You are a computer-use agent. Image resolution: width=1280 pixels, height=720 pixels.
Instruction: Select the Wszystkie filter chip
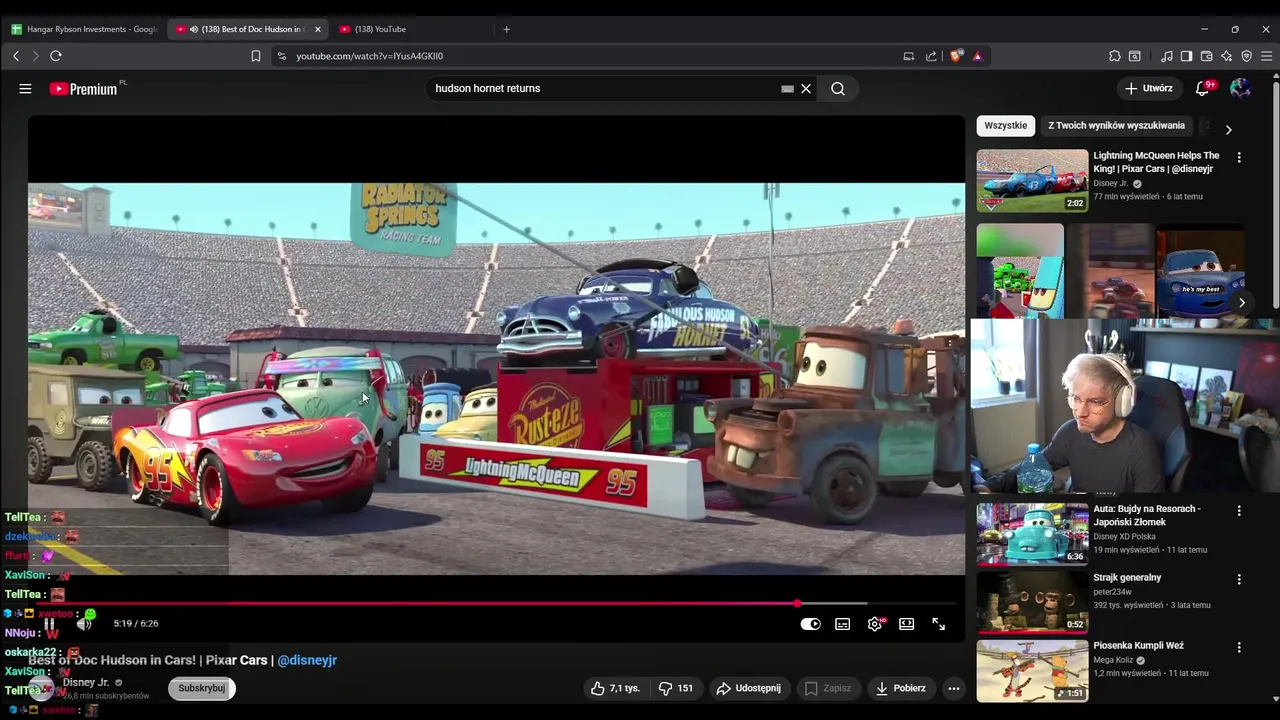(x=1005, y=126)
